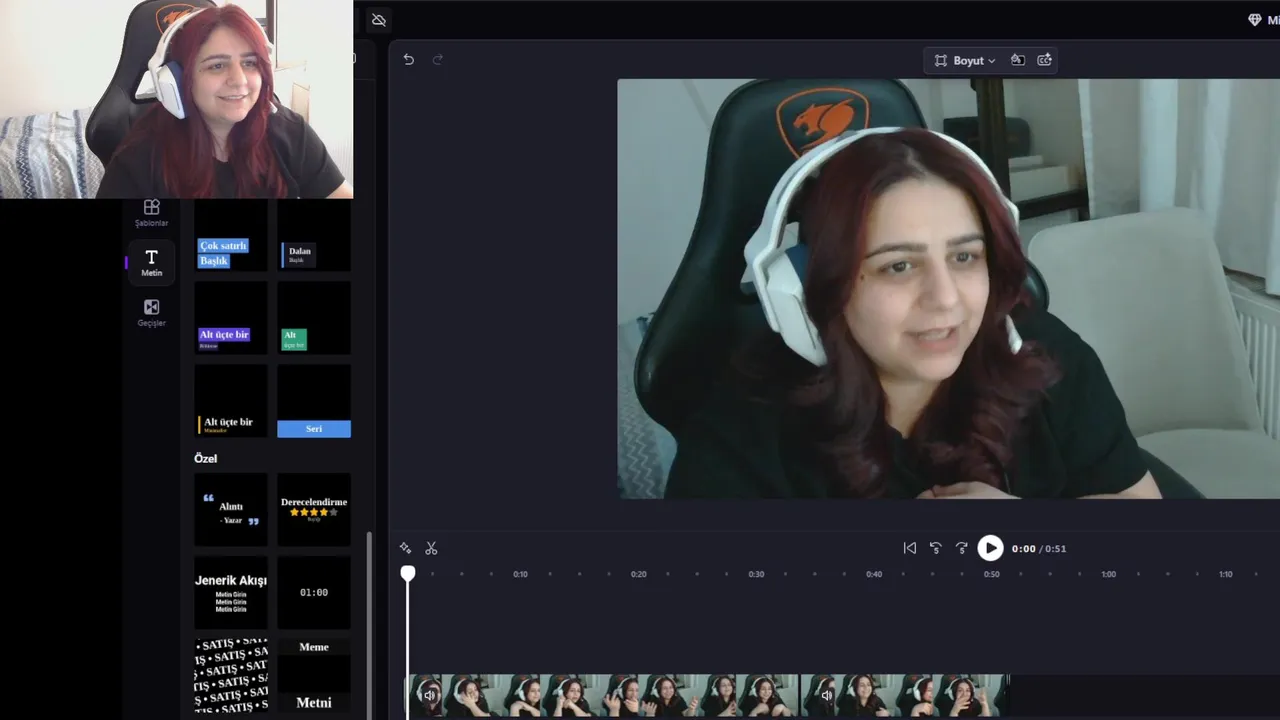
Task: Click the 0:50 mark on timeline ruler
Action: coord(991,574)
